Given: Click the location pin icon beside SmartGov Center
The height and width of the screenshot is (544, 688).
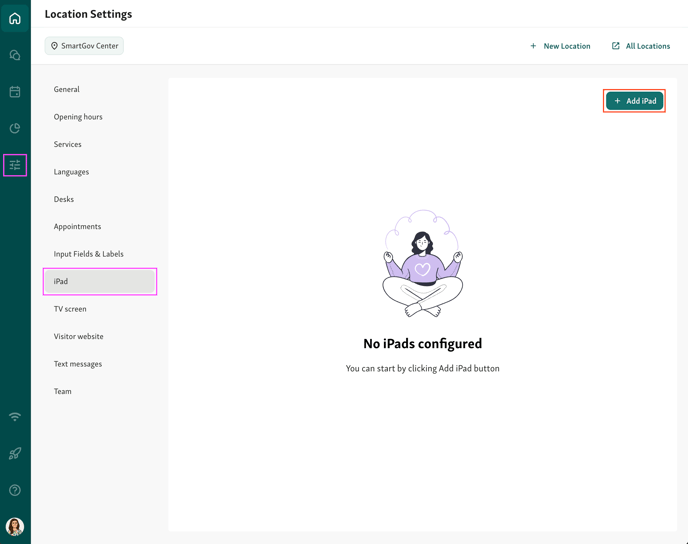Looking at the screenshot, I should point(54,46).
